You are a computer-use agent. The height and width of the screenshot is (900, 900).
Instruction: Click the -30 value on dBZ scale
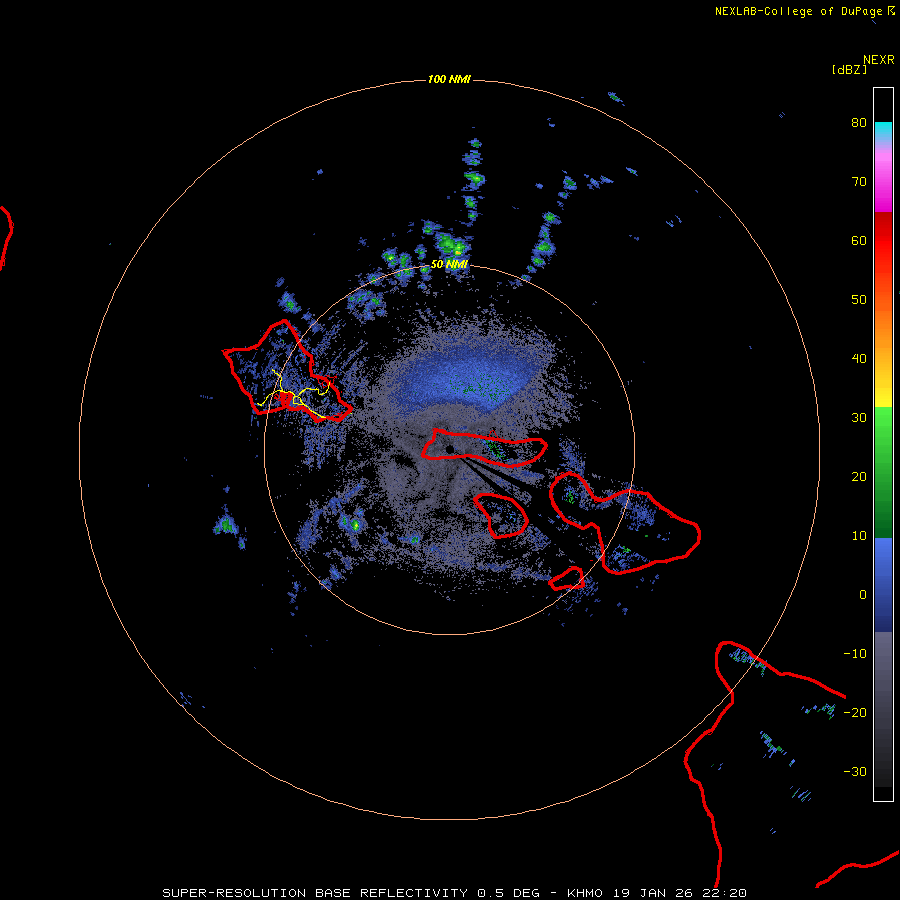coord(855,772)
